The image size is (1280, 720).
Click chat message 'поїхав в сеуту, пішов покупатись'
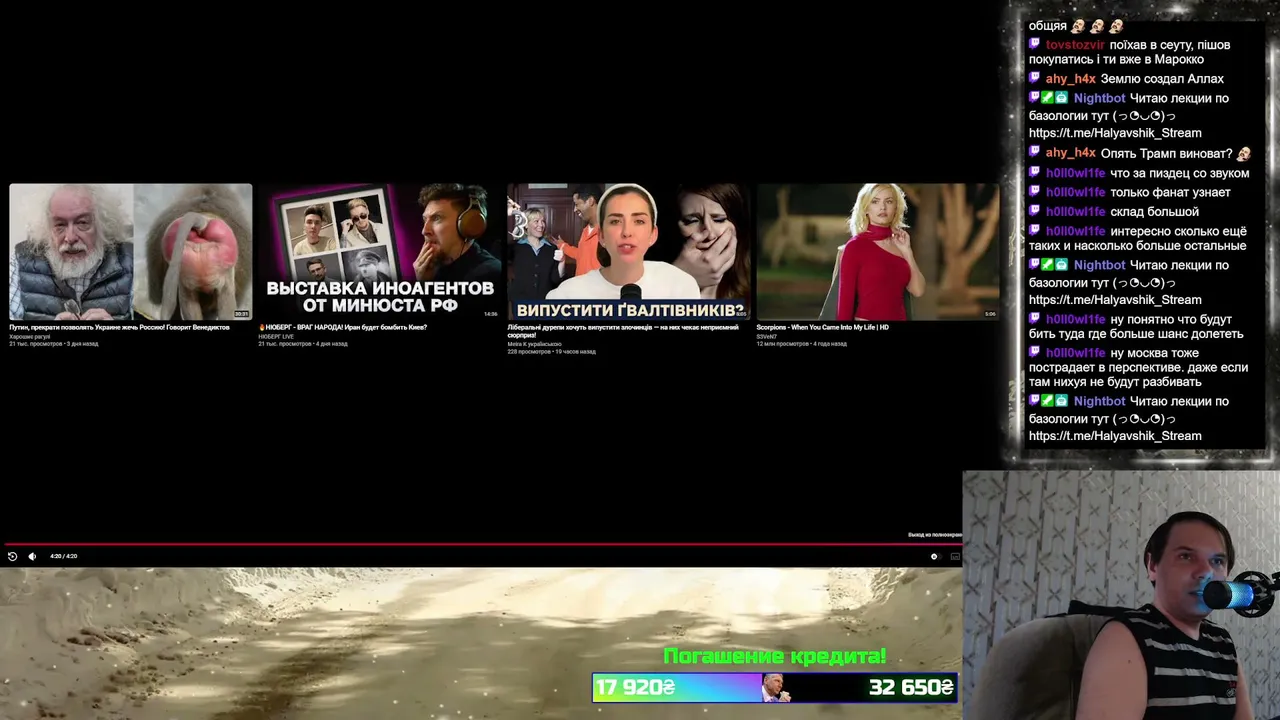click(x=1130, y=52)
